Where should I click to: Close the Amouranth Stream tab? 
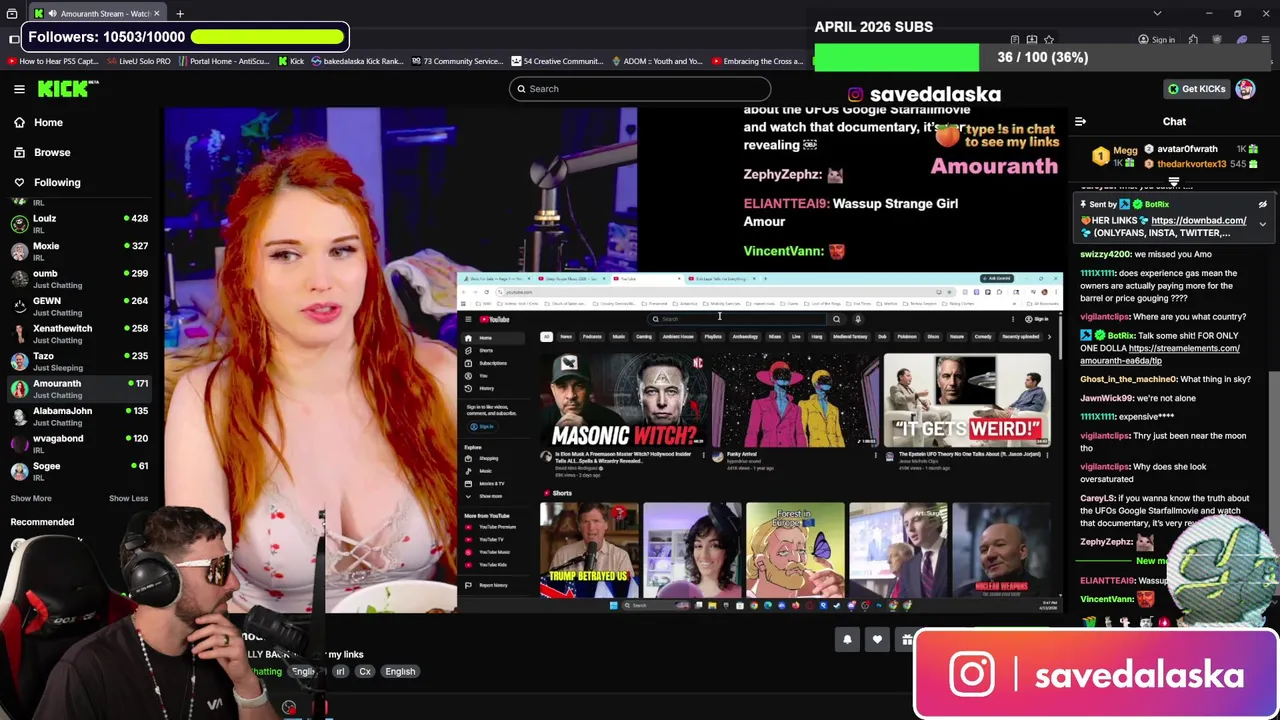[x=156, y=14]
